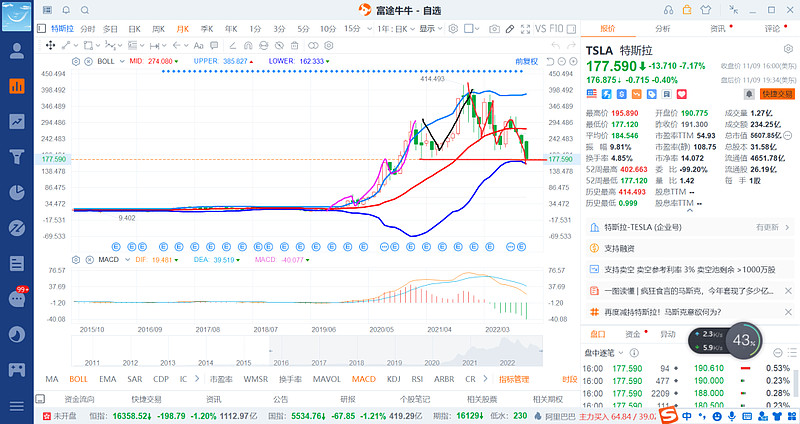
Task: Open the stock screener funnel sidebar icon
Action: click(17, 157)
